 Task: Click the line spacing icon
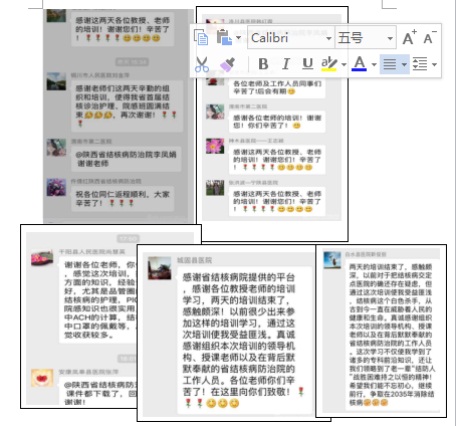(420, 64)
